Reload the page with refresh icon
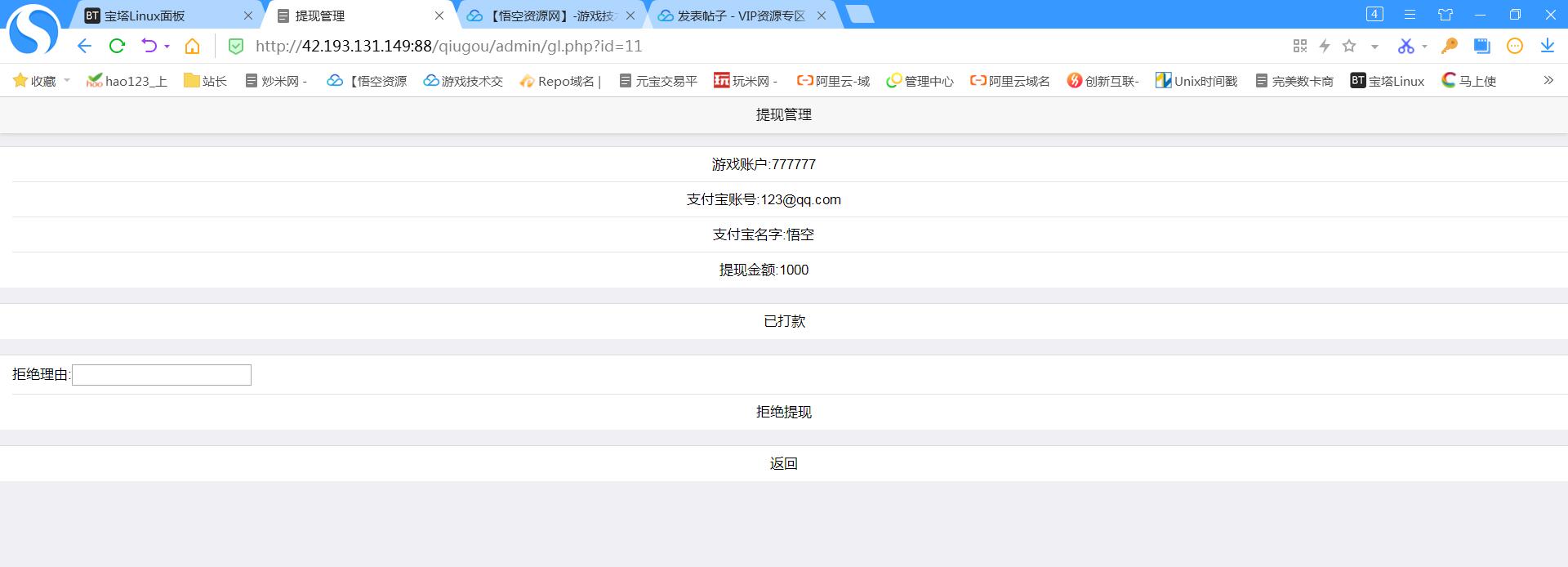 click(117, 46)
